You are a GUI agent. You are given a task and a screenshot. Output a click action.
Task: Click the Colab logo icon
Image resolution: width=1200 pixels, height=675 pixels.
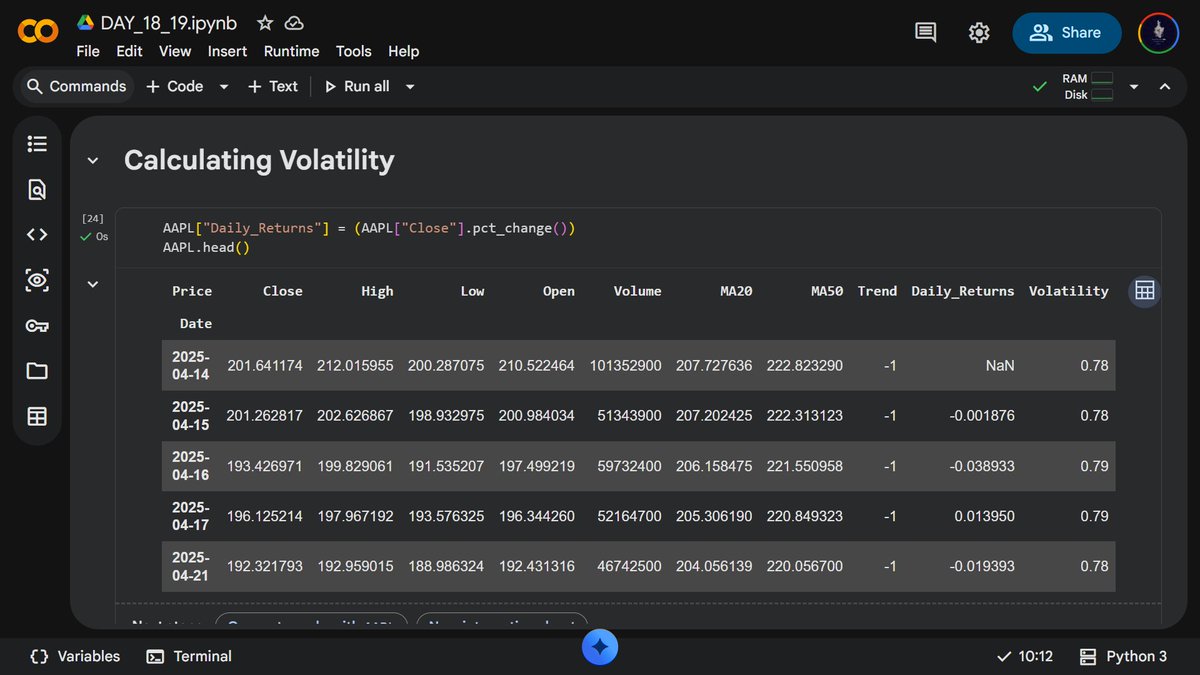(x=38, y=33)
